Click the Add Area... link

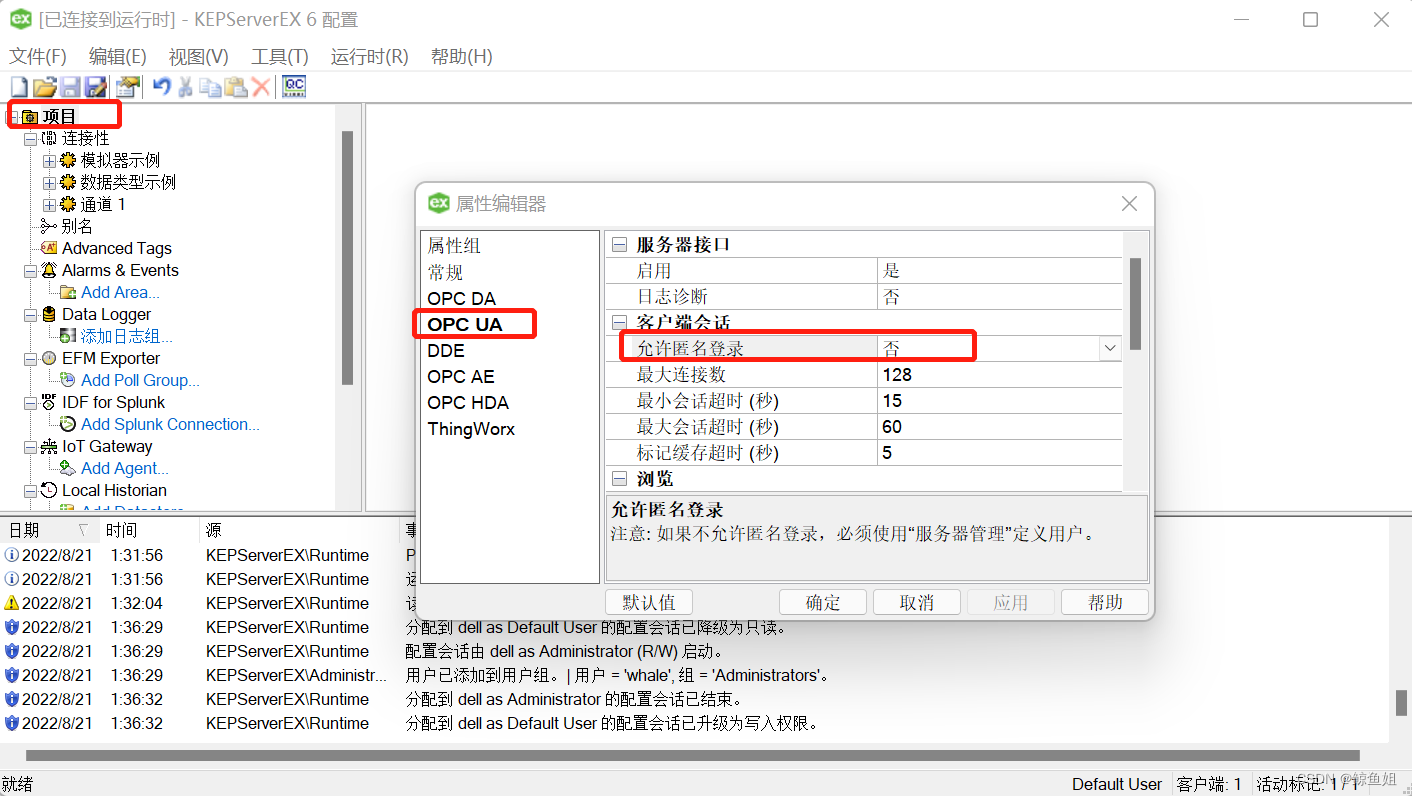(120, 292)
